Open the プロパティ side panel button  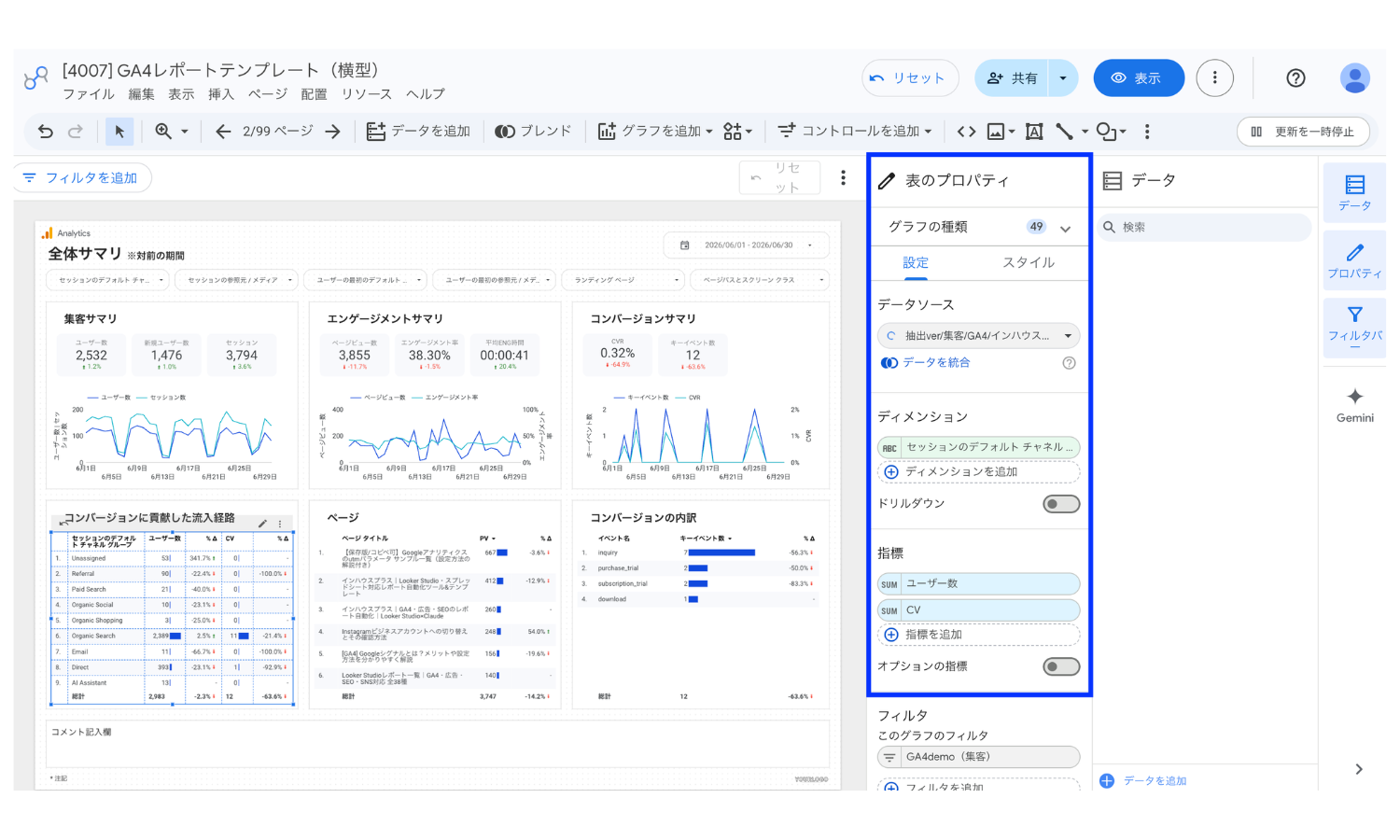1355,260
